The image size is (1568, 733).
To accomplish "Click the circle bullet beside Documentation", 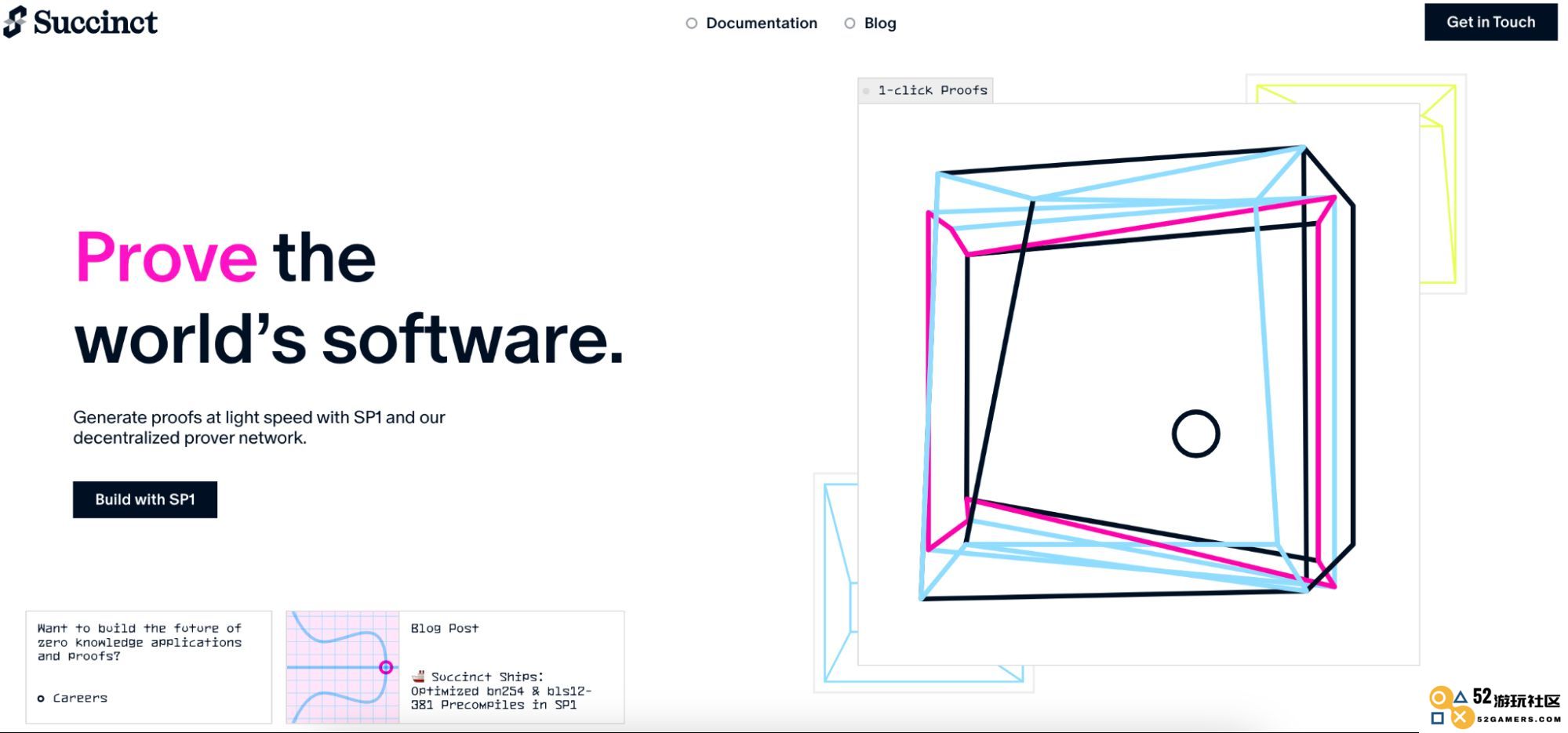I will [x=691, y=24].
